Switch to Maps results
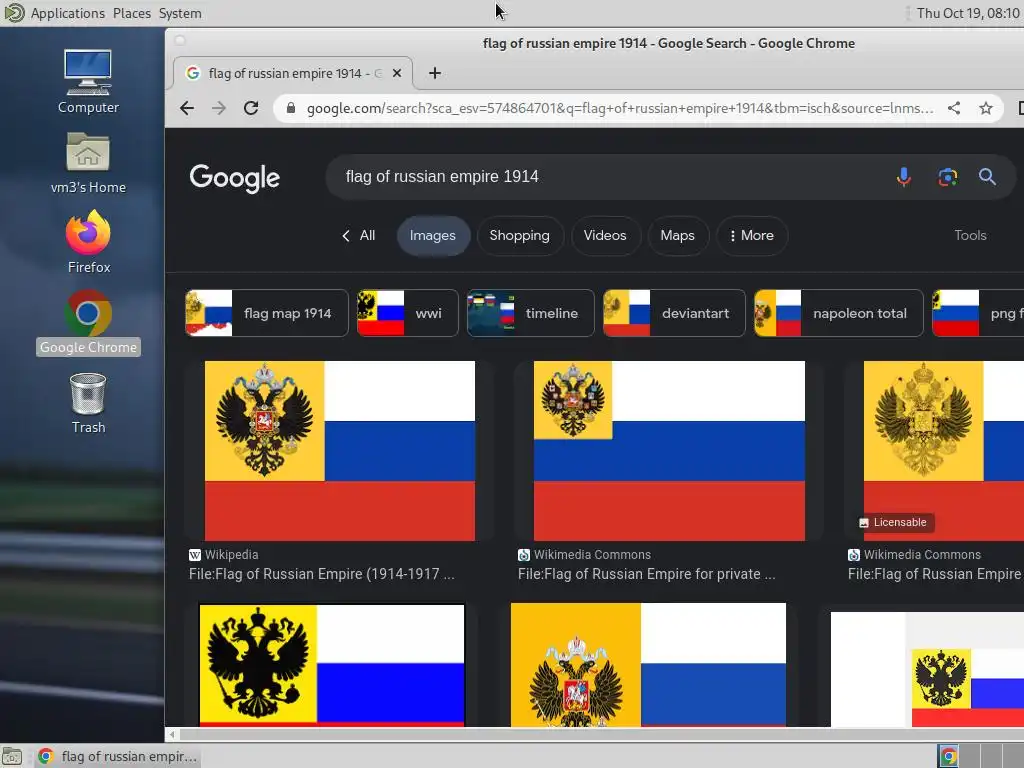The image size is (1024, 768). pyautogui.click(x=677, y=236)
